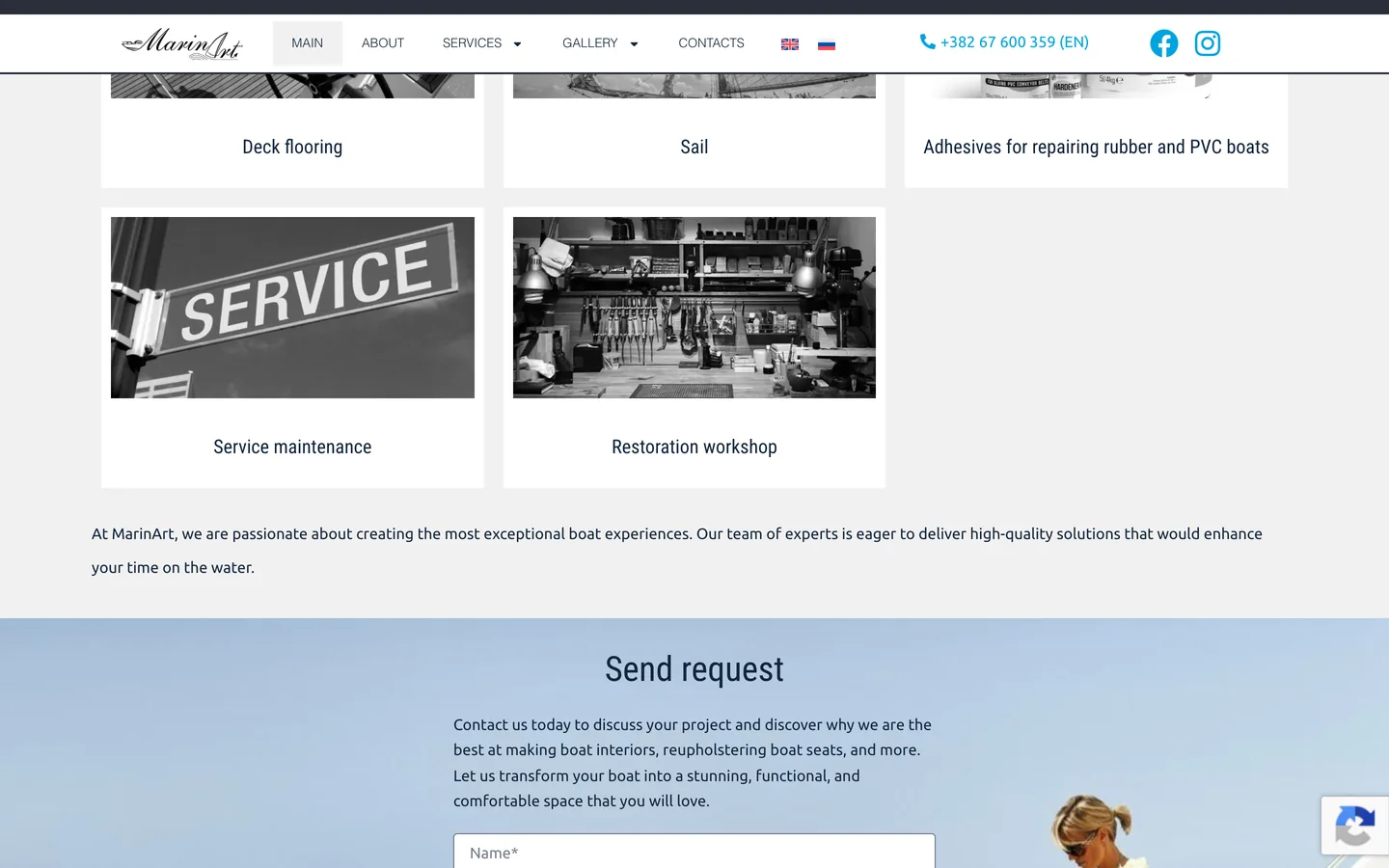The image size is (1389, 868).
Task: Open the GALLERY menu item
Action: tap(589, 43)
